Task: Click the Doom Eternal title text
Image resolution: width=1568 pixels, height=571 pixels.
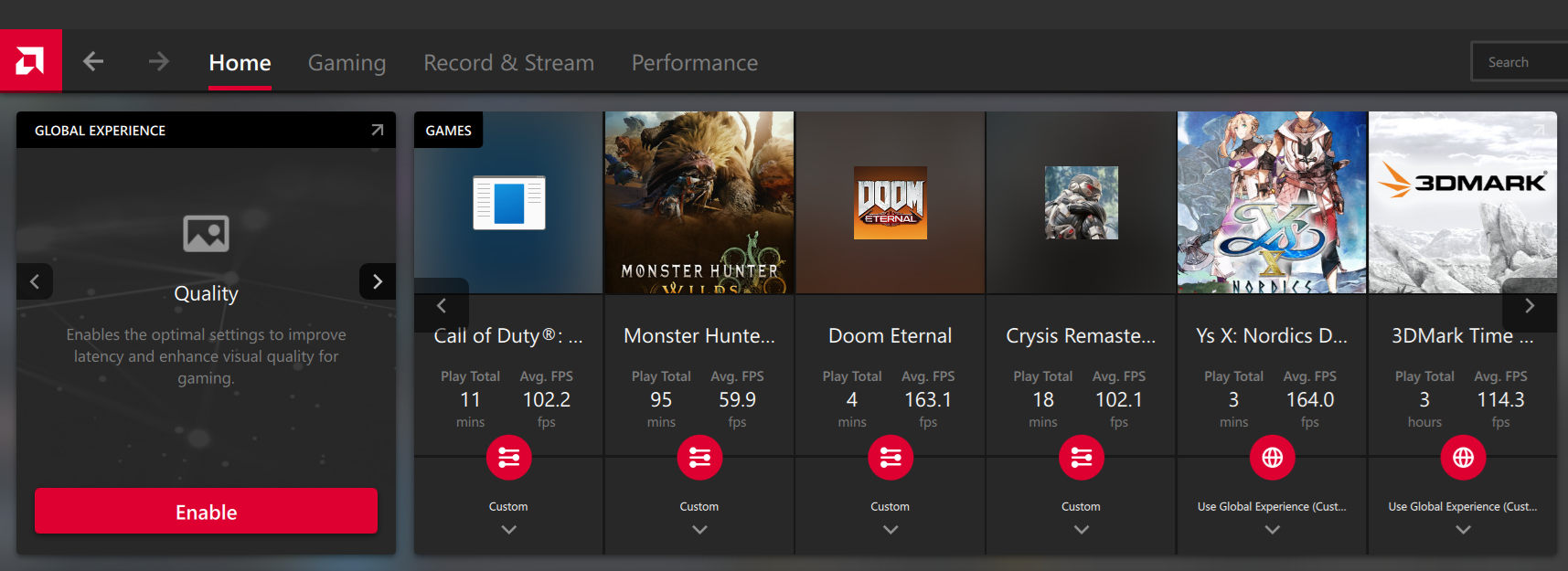Action: click(x=891, y=336)
